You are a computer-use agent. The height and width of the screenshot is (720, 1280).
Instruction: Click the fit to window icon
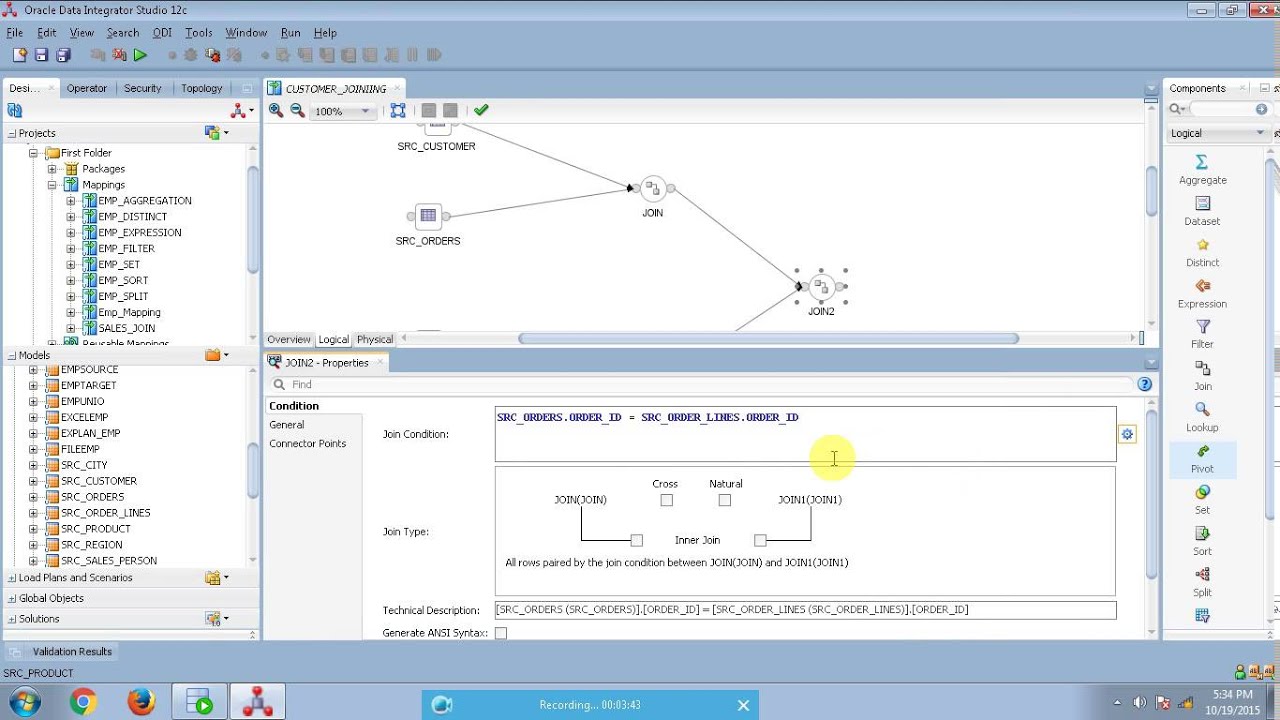tap(398, 111)
